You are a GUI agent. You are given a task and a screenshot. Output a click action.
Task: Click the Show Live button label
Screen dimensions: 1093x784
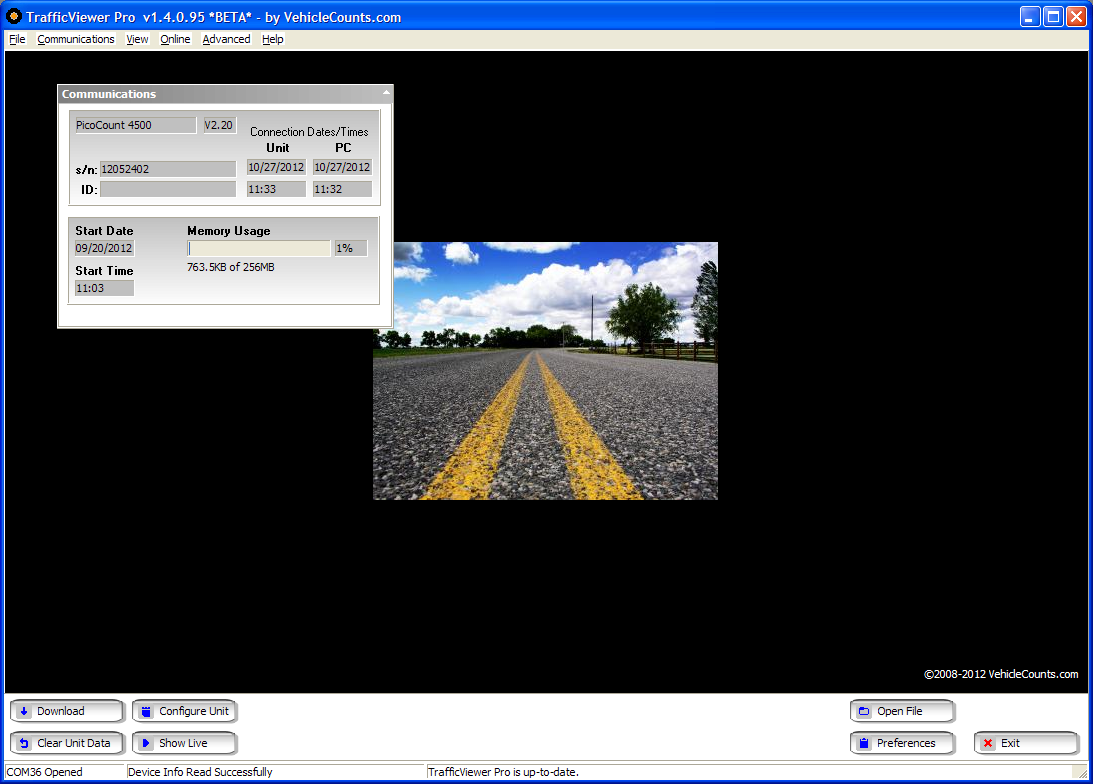click(x=183, y=744)
